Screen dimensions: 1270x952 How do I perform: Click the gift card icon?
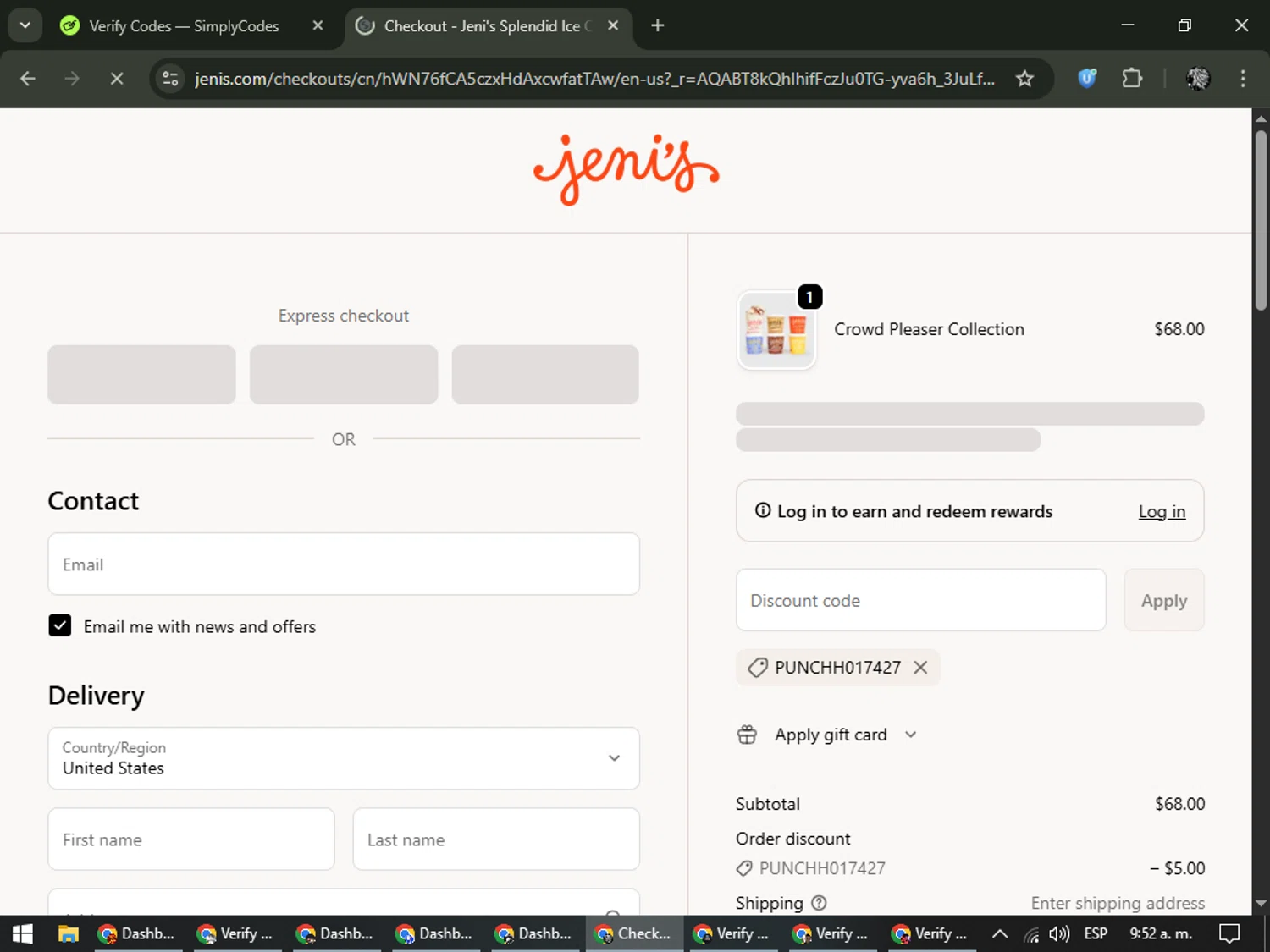[747, 735]
